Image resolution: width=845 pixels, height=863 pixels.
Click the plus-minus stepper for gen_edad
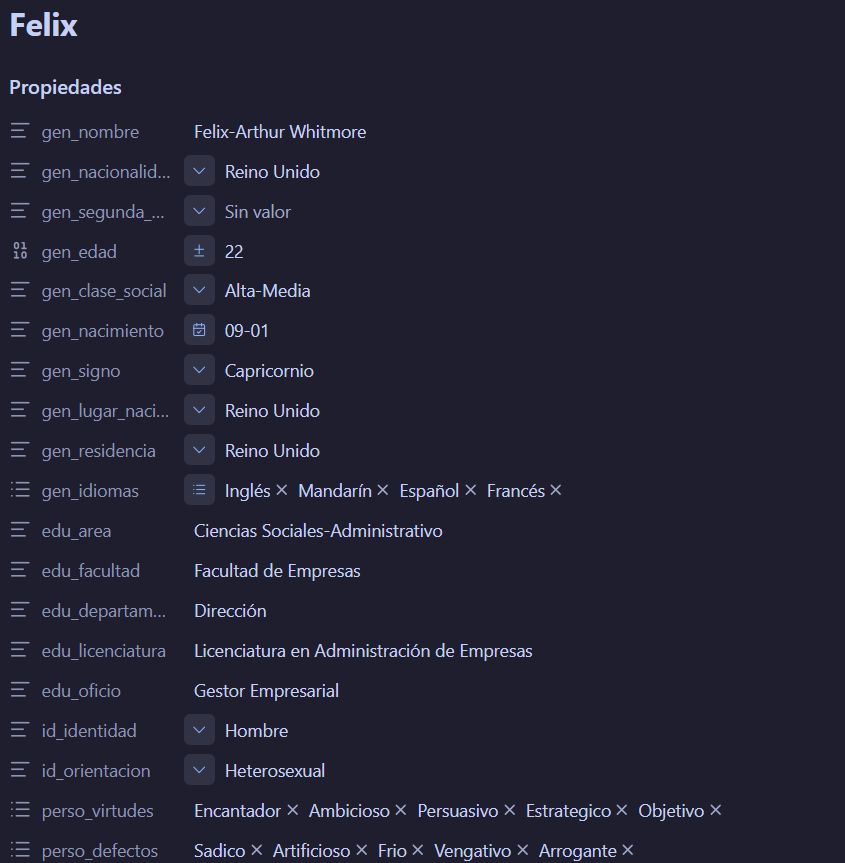click(x=199, y=251)
